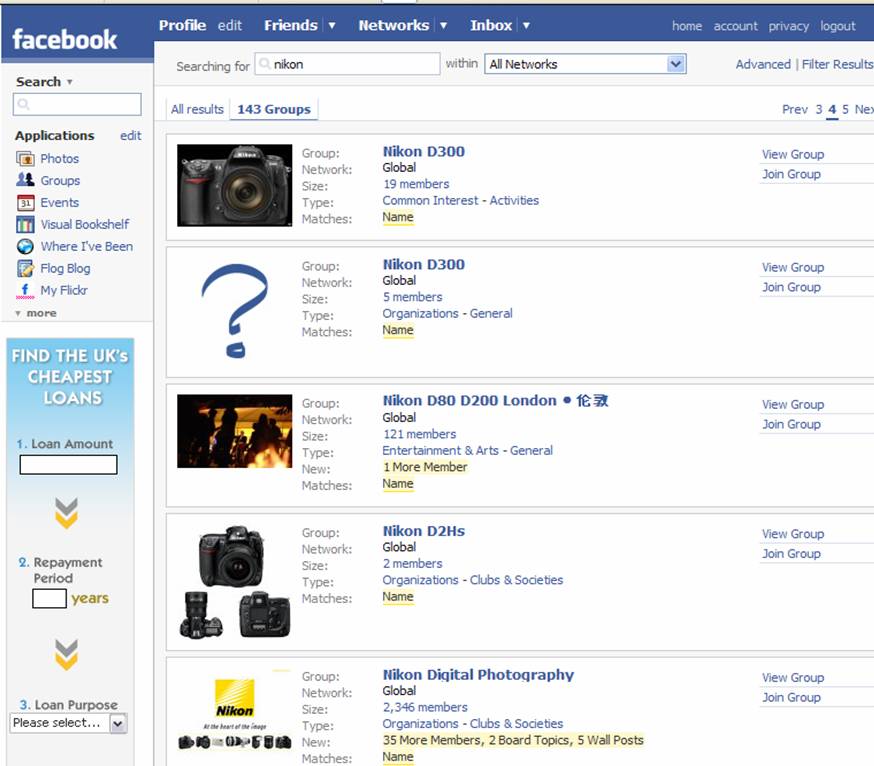
Task: Open Advanced search link
Action: 763,65
